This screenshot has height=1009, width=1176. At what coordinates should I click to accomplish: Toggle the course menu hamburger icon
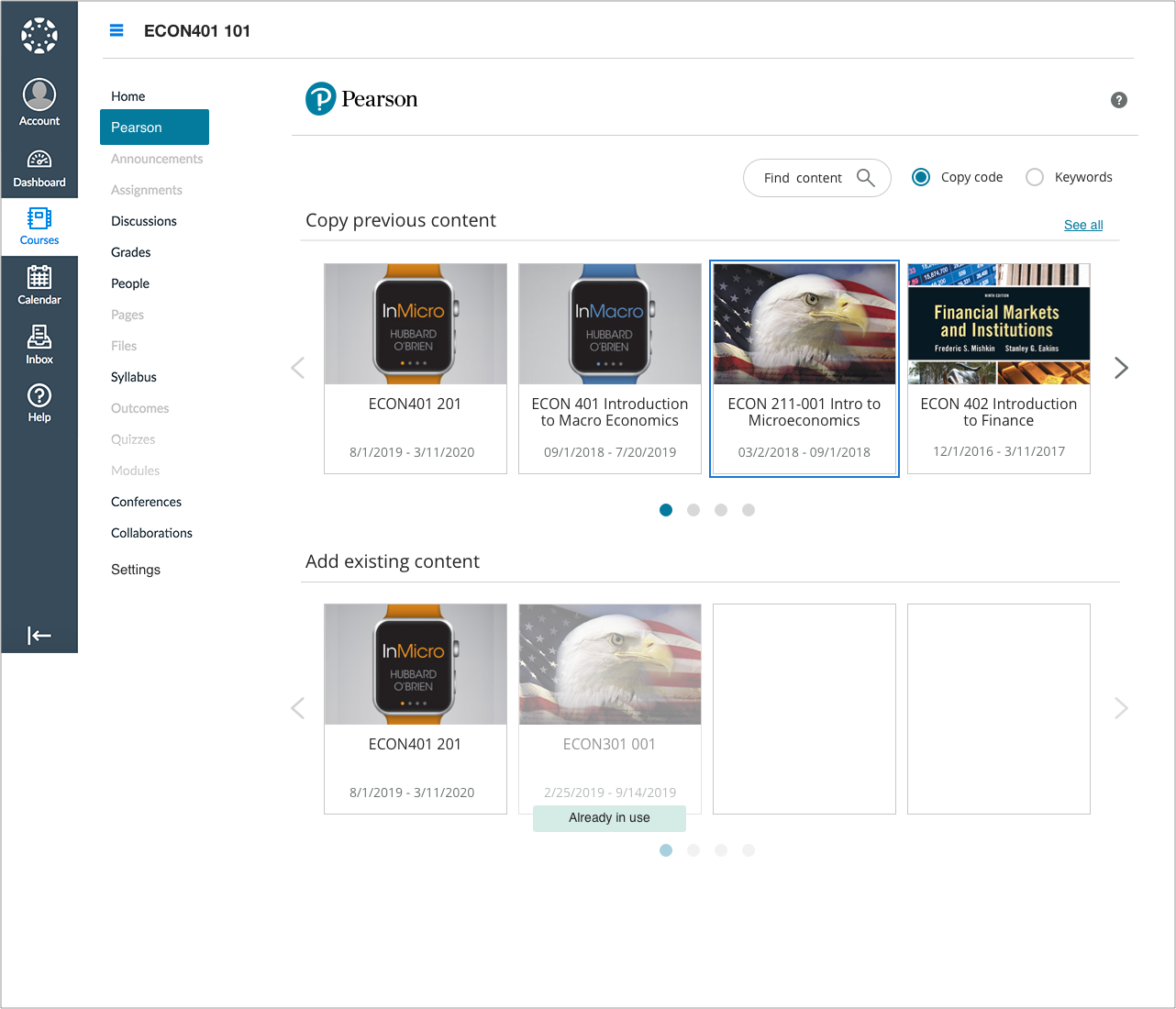click(116, 30)
